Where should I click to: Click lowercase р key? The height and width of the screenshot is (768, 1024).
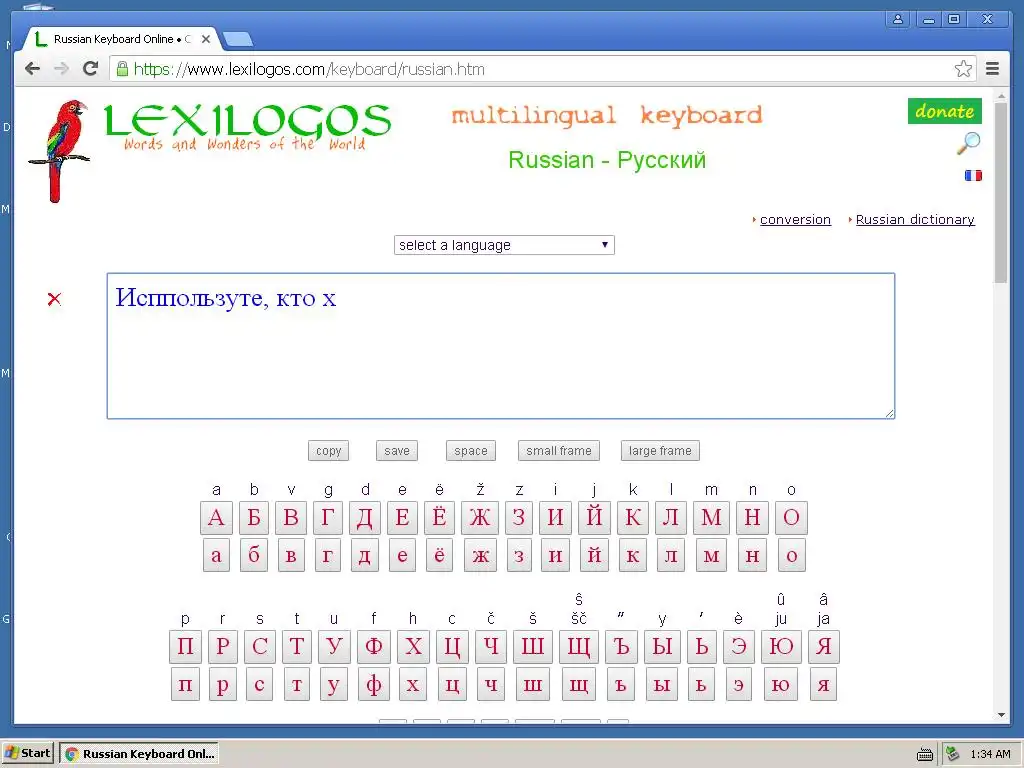pos(223,684)
